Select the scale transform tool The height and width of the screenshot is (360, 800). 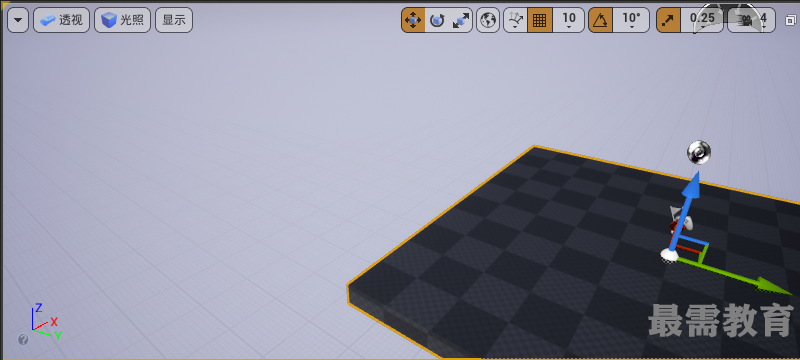[x=461, y=20]
